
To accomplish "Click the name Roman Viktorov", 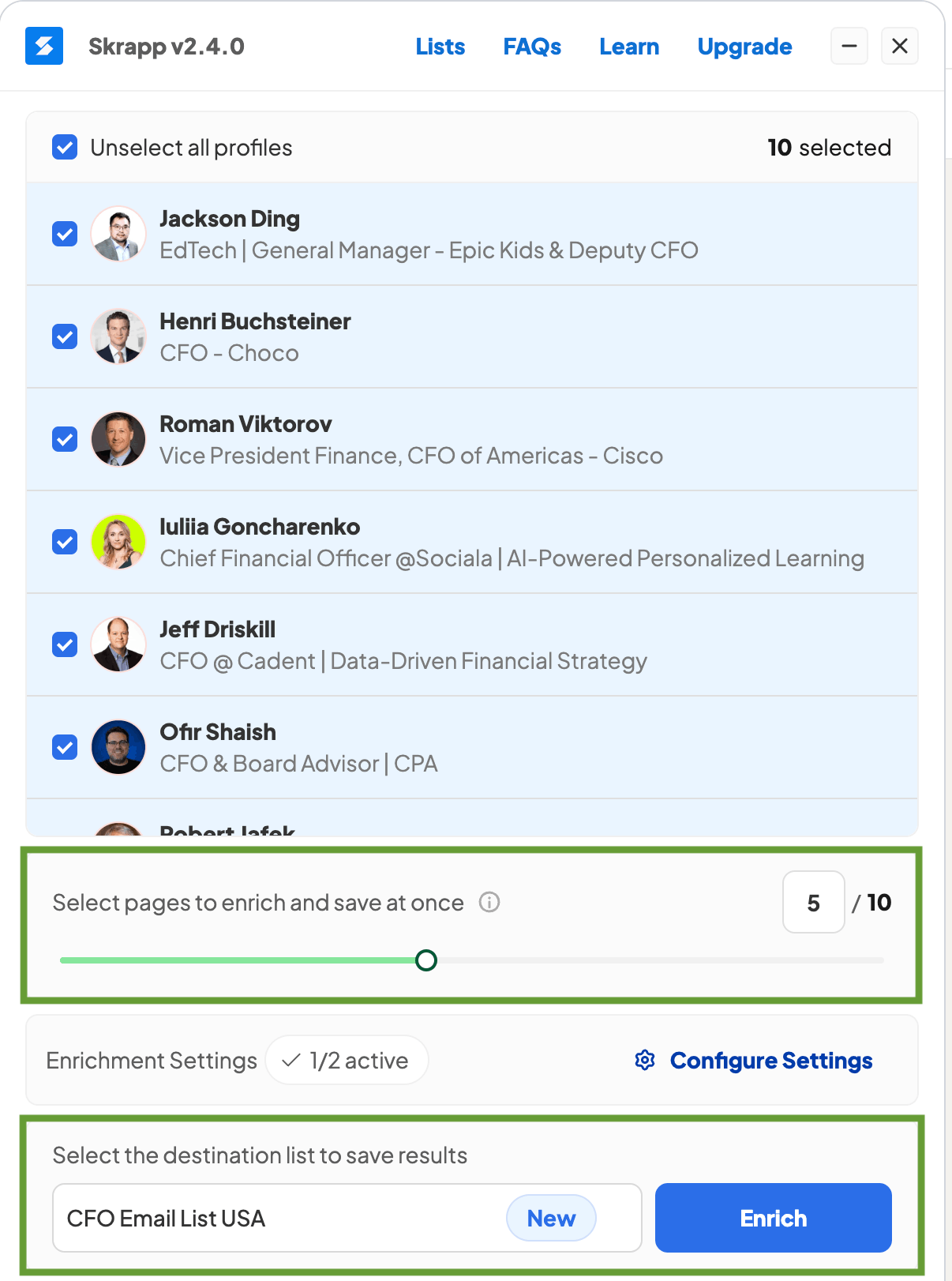I will coord(245,424).
